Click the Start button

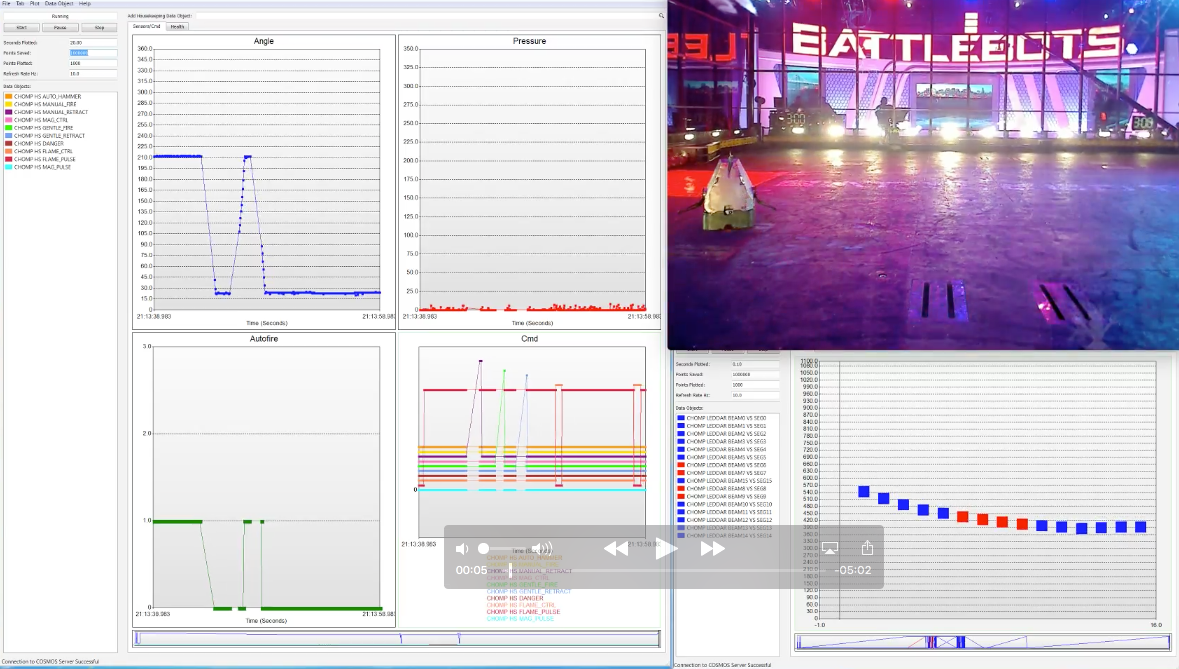tap(22, 28)
